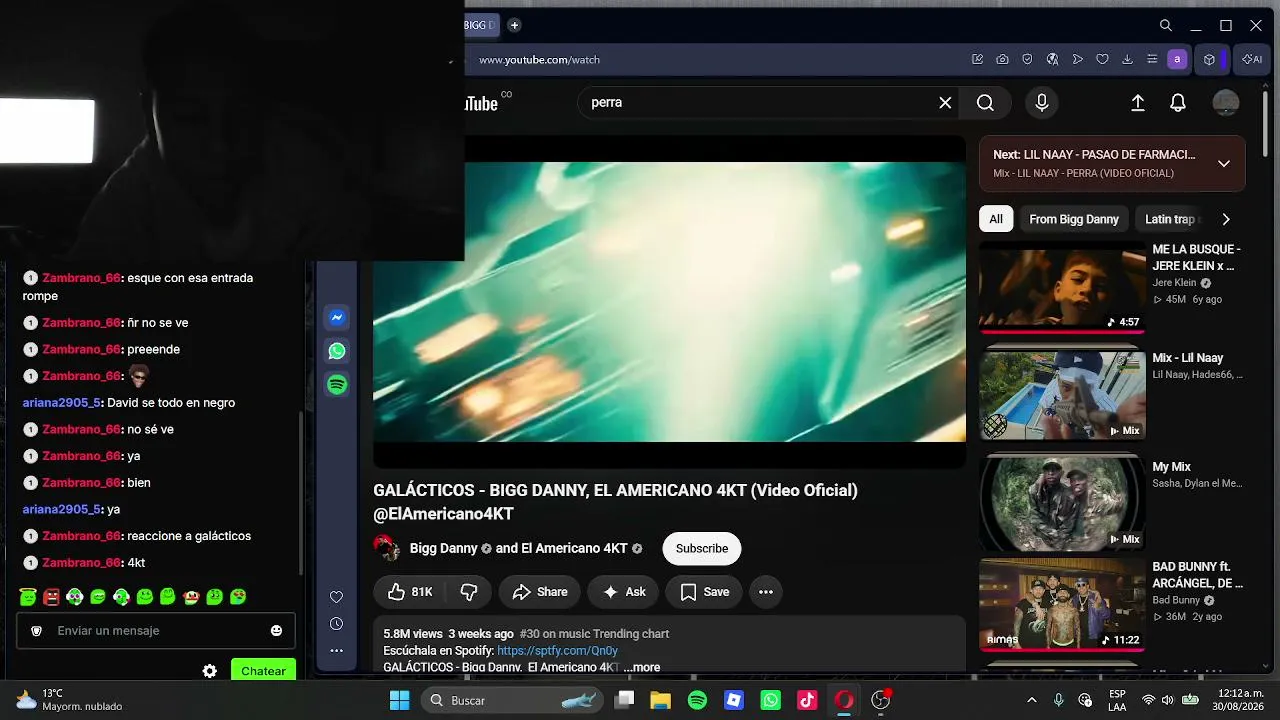Screen dimensions: 1280x720
Task: Open the BAD BUNNY ft. ARCÁNGEL video thumbnail
Action: (x=1062, y=604)
